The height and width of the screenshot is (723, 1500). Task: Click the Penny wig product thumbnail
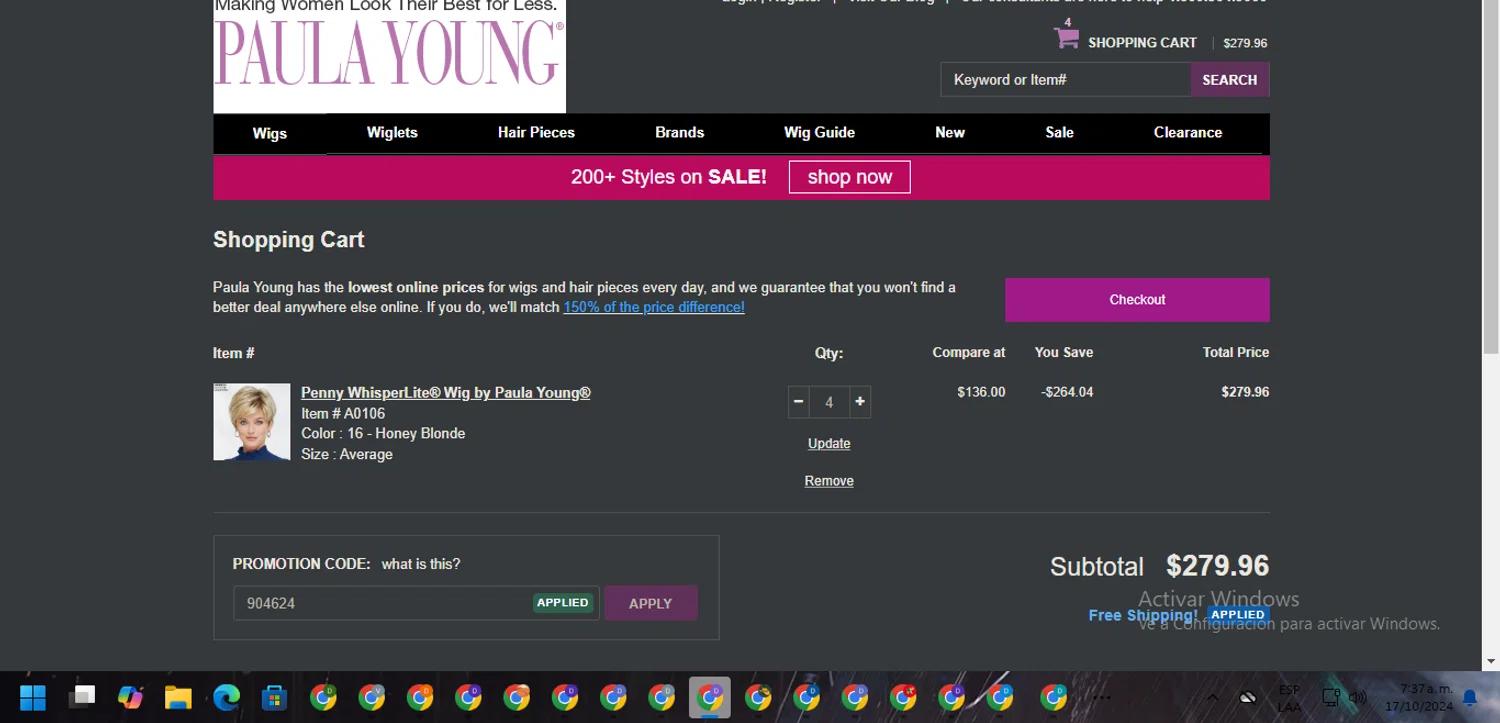pyautogui.click(x=252, y=422)
